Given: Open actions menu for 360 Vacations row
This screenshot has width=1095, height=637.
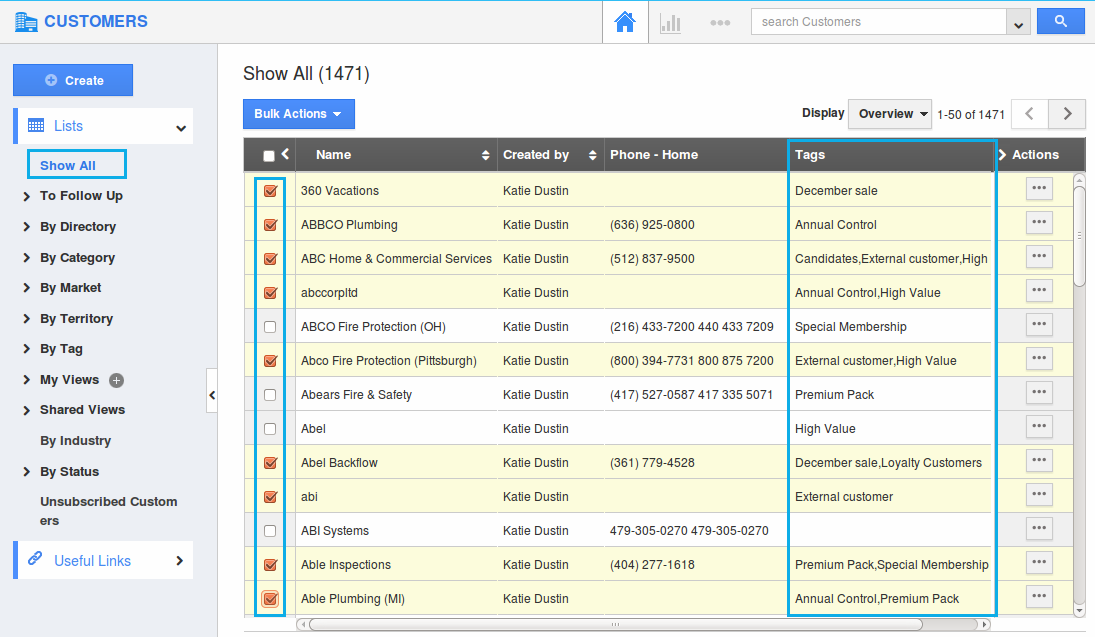Looking at the screenshot, I should point(1039,188).
